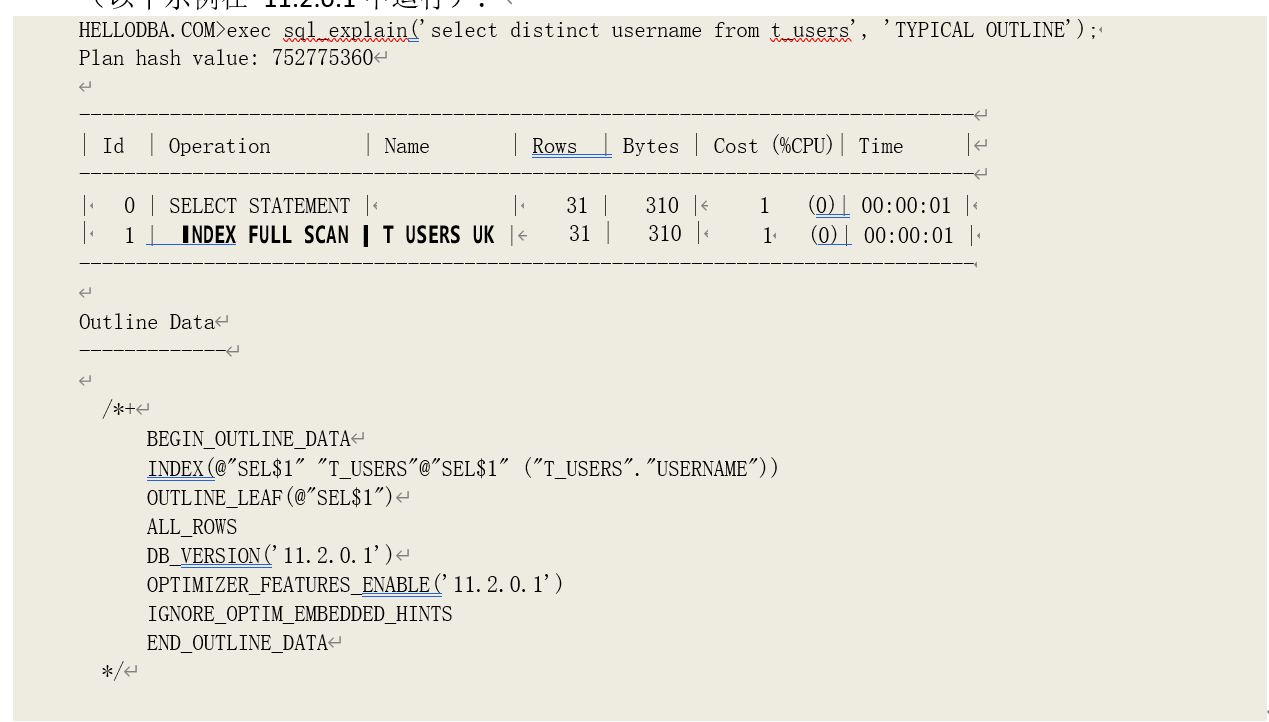Click the ALL_ROWS hint

(192, 527)
